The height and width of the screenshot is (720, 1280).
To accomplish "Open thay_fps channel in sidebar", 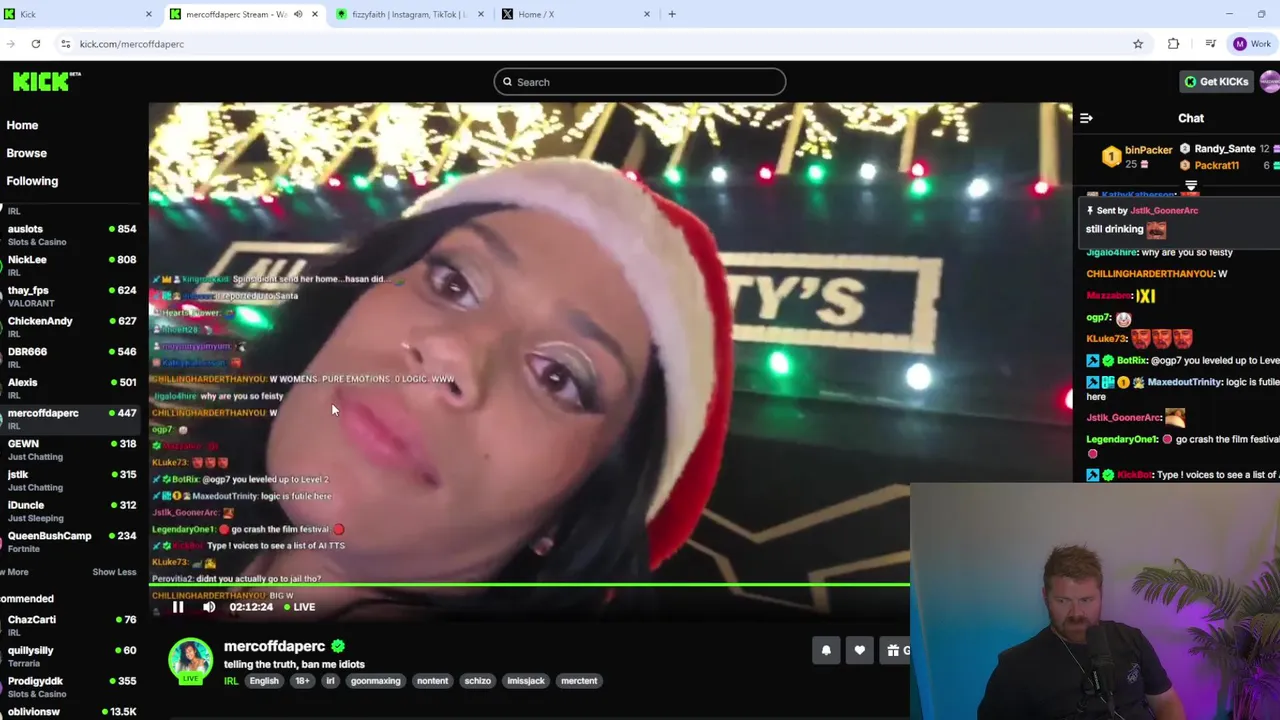I will 70,296.
